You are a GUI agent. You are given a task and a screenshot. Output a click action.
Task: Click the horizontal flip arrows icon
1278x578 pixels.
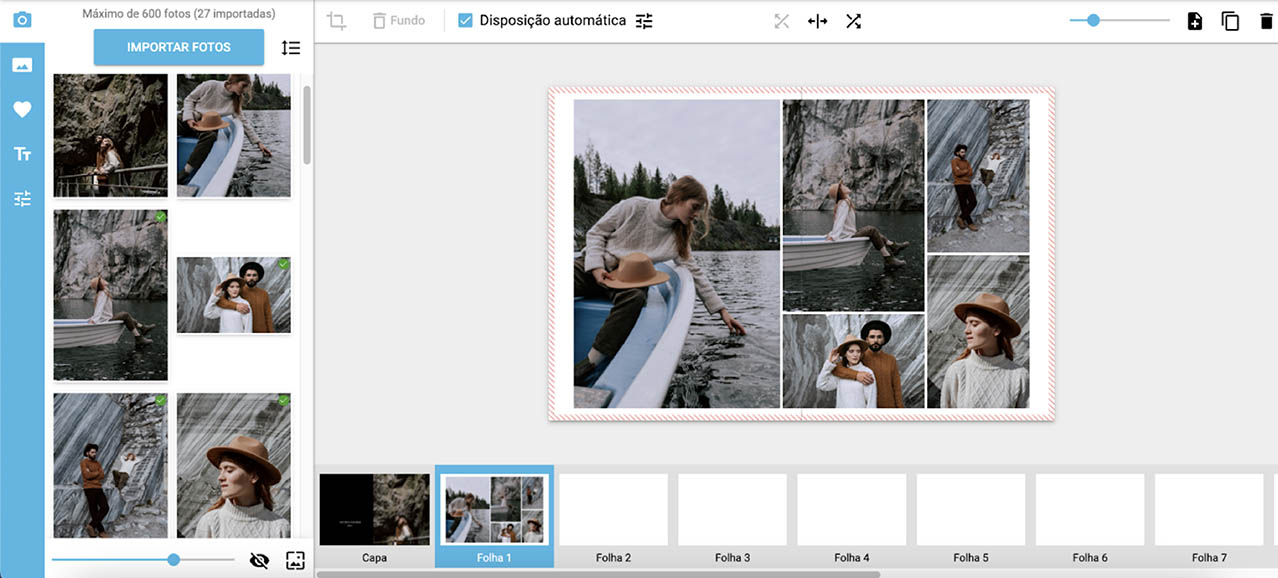(x=817, y=21)
